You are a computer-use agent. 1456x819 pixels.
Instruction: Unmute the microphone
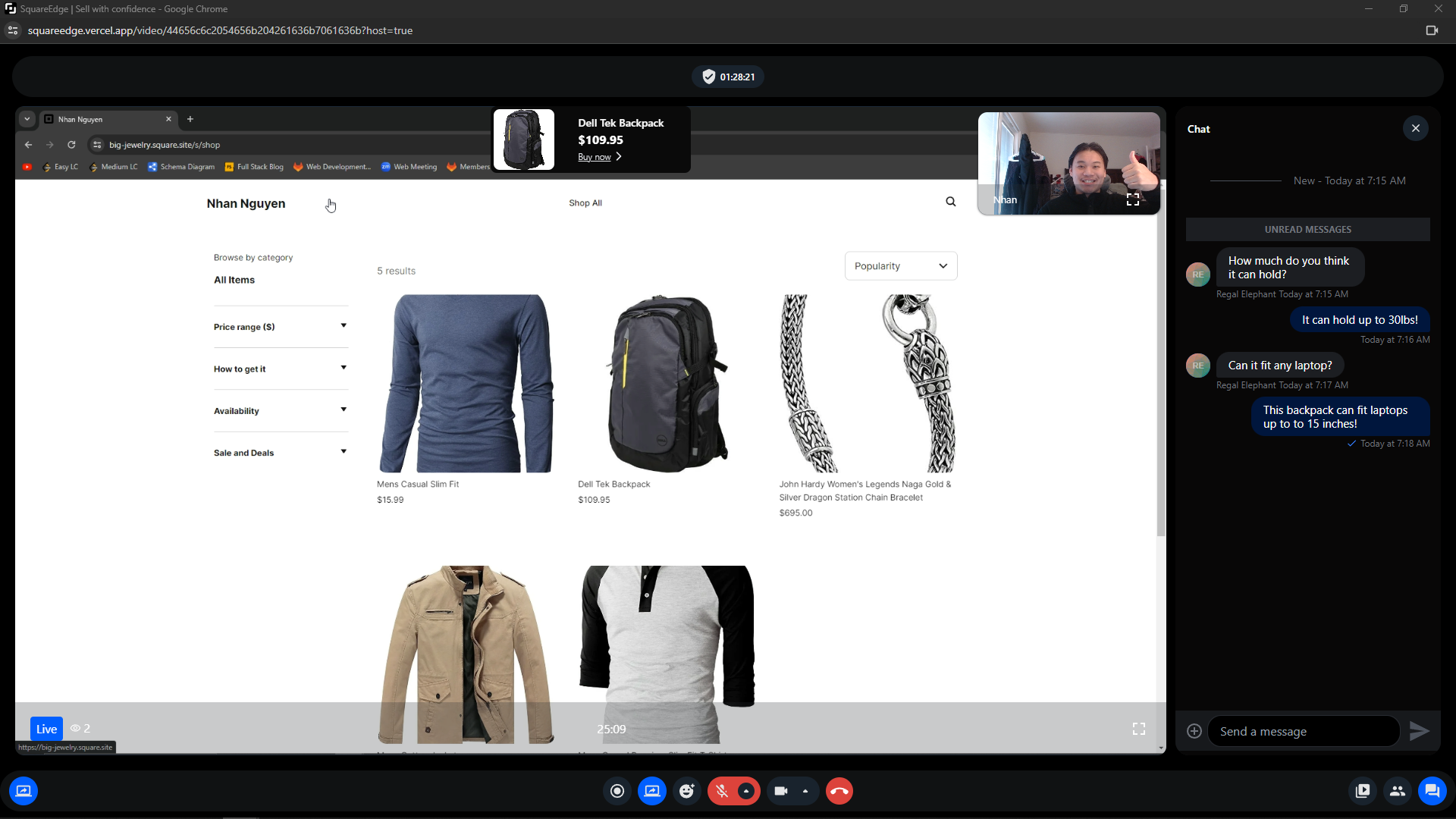[x=722, y=791]
